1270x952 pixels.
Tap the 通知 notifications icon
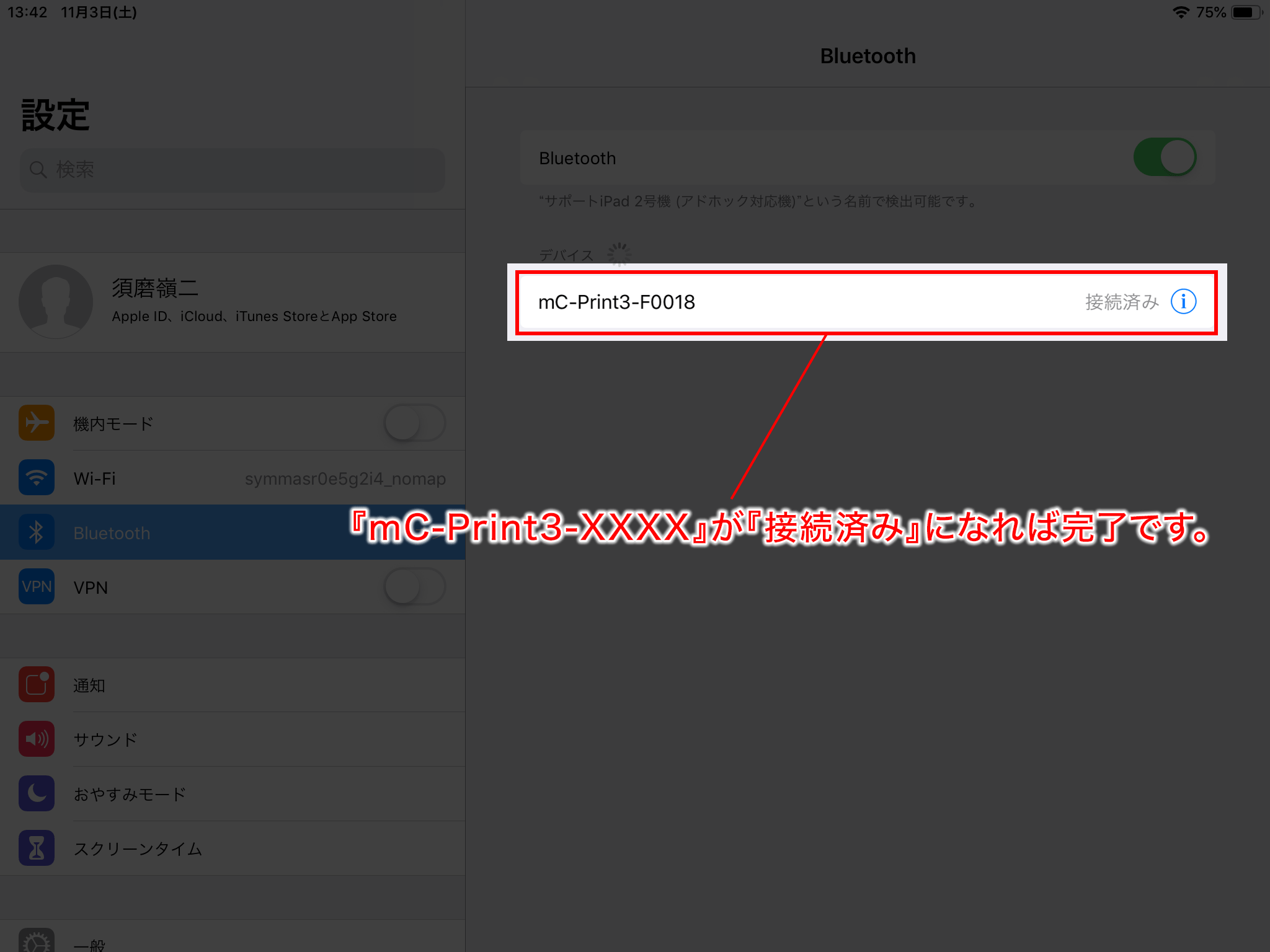(37, 684)
